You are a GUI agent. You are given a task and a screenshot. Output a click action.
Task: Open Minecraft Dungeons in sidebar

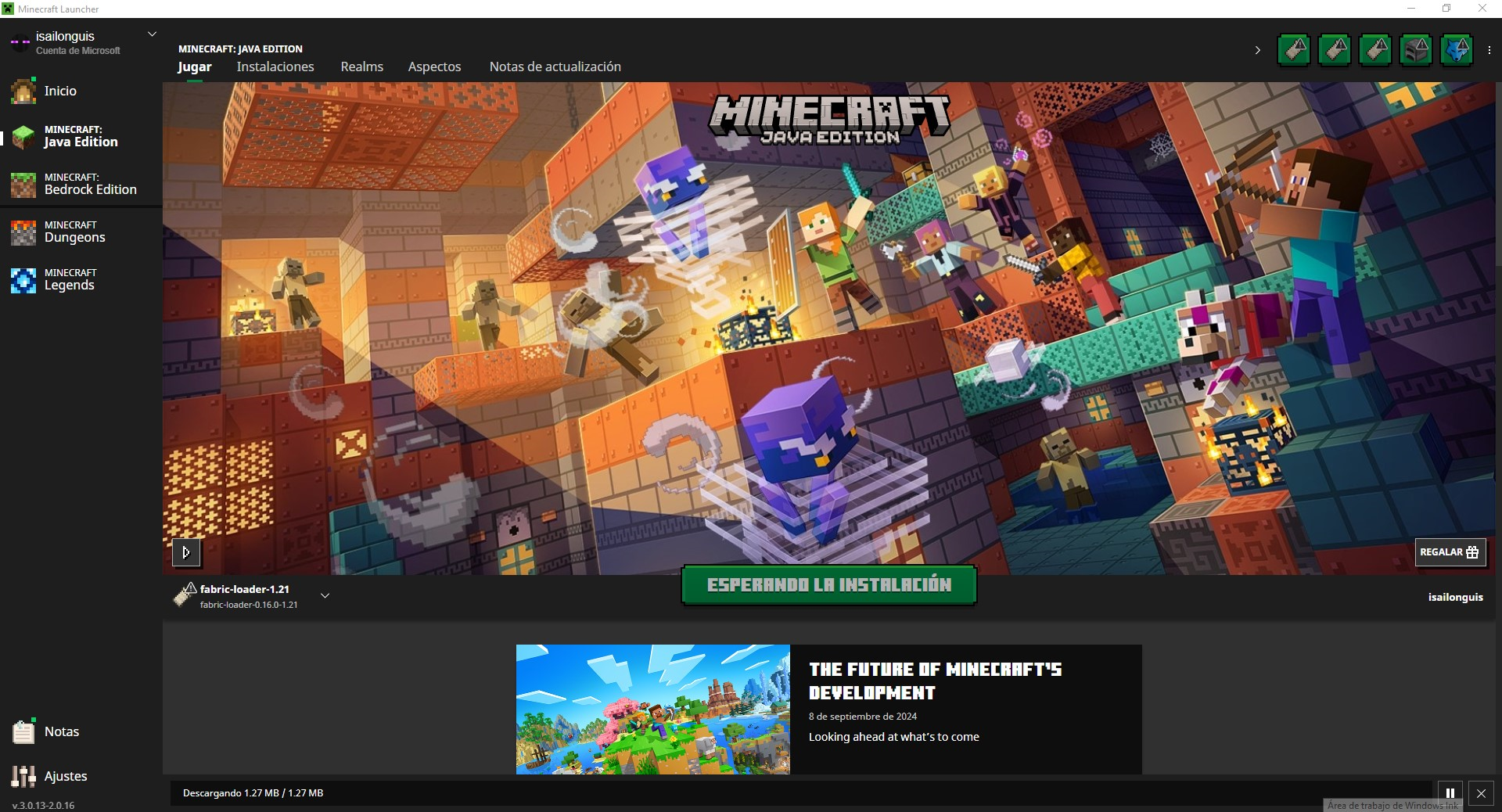(81, 232)
